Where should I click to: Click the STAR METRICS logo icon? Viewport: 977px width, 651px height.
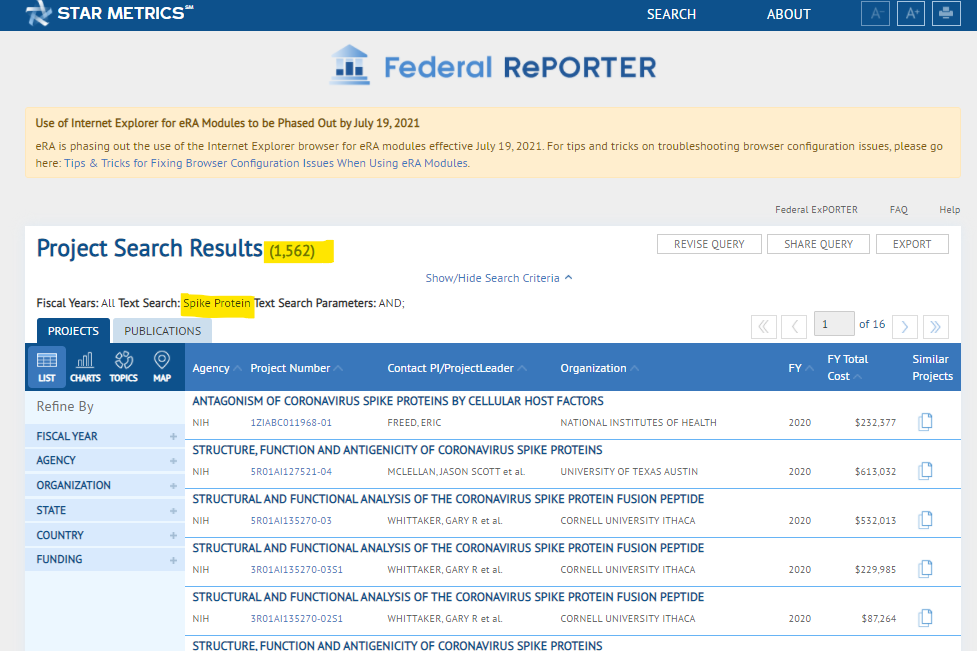38,13
